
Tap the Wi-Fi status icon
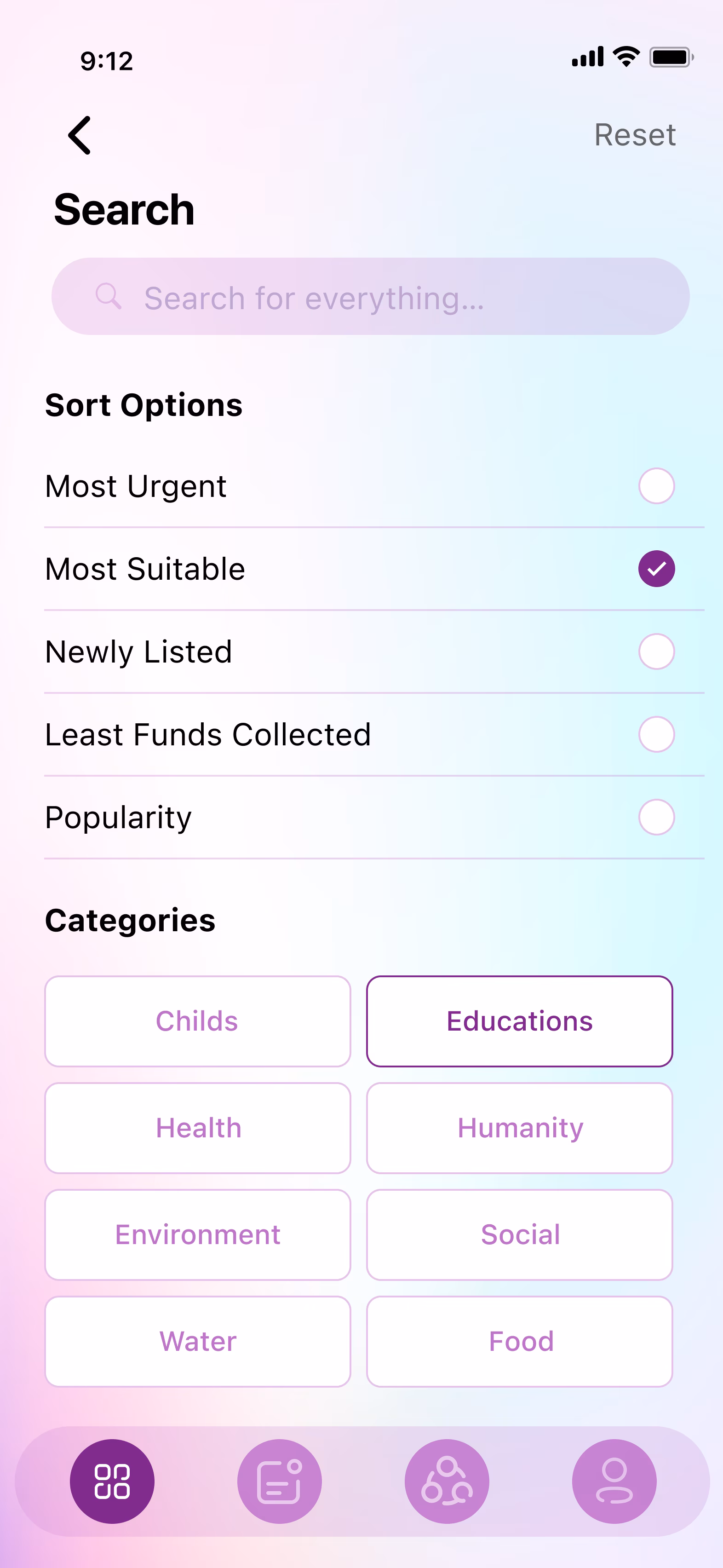(626, 57)
